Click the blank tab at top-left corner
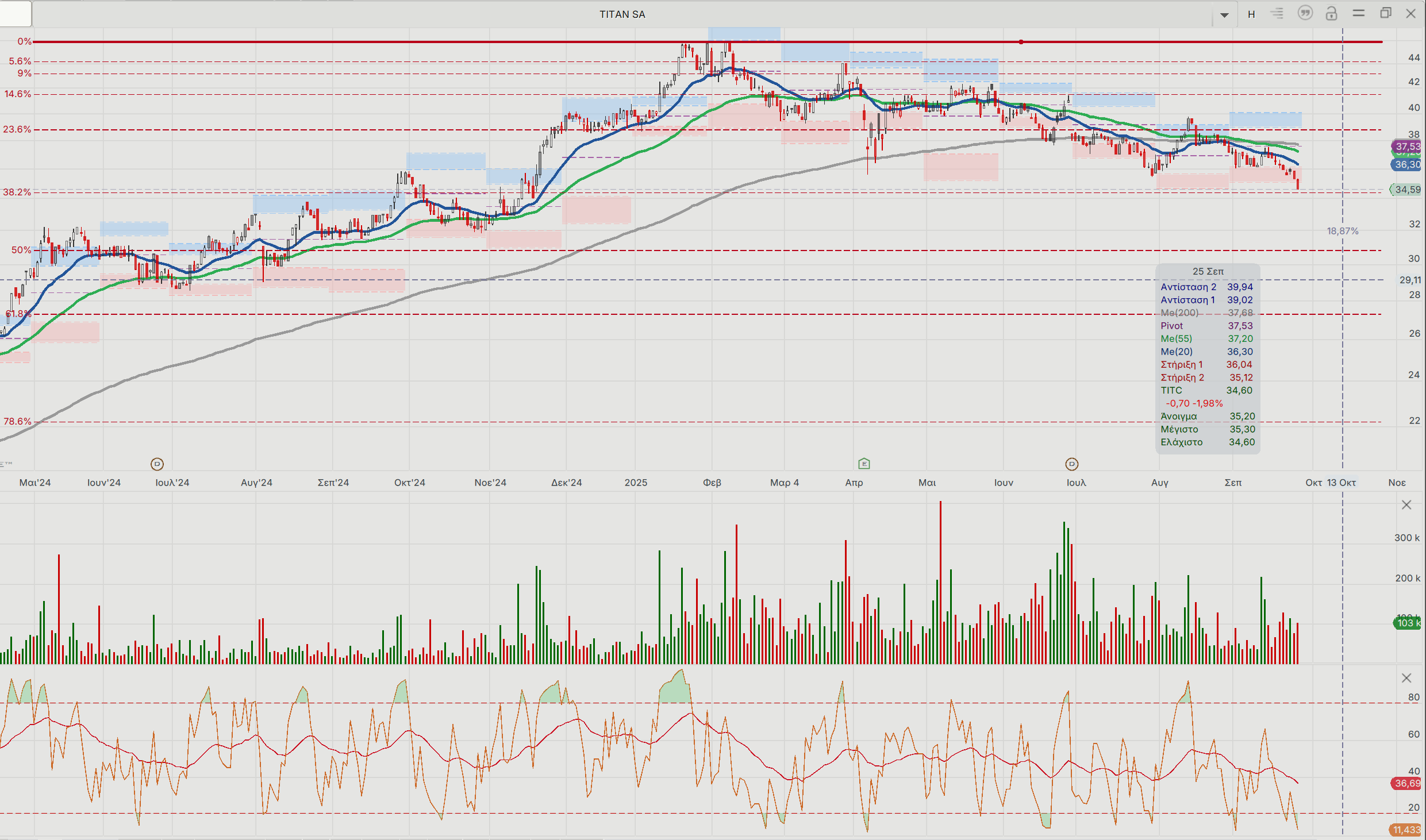1426x840 pixels. coord(16,14)
